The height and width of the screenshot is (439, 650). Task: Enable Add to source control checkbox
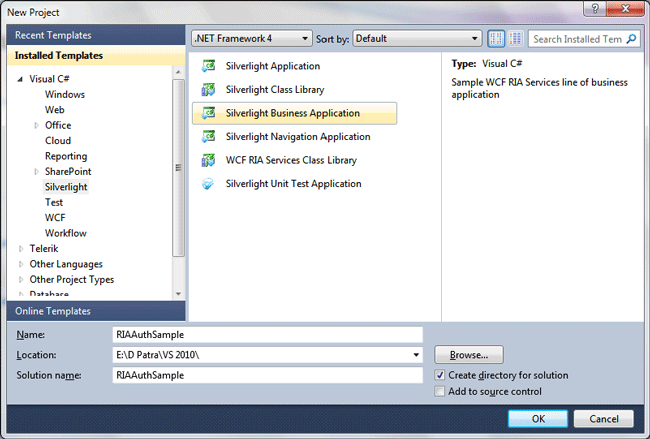pyautogui.click(x=440, y=391)
